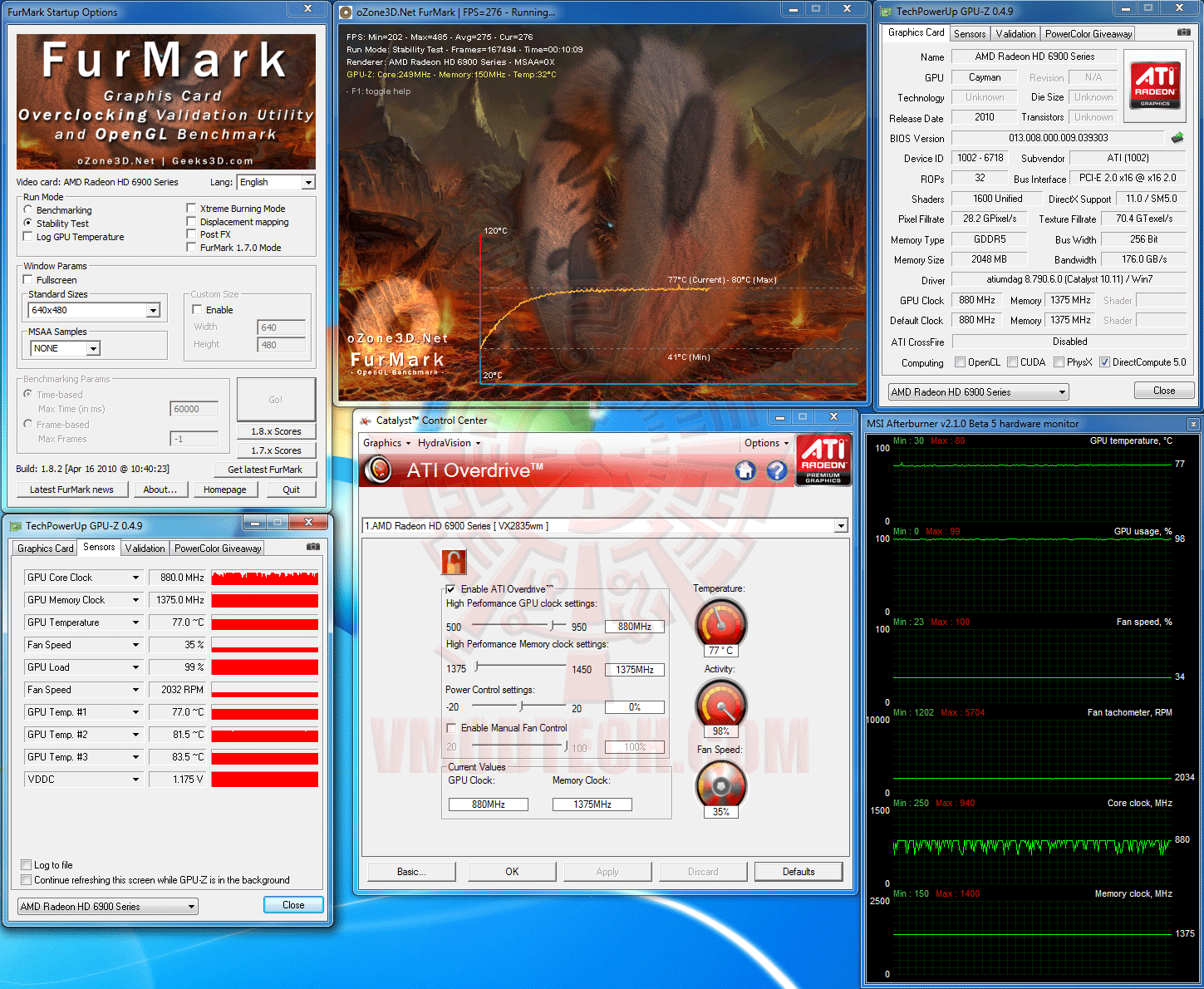The width and height of the screenshot is (1204, 989).
Task: Expand the VDDC sensor dropdown
Action: pos(135,780)
